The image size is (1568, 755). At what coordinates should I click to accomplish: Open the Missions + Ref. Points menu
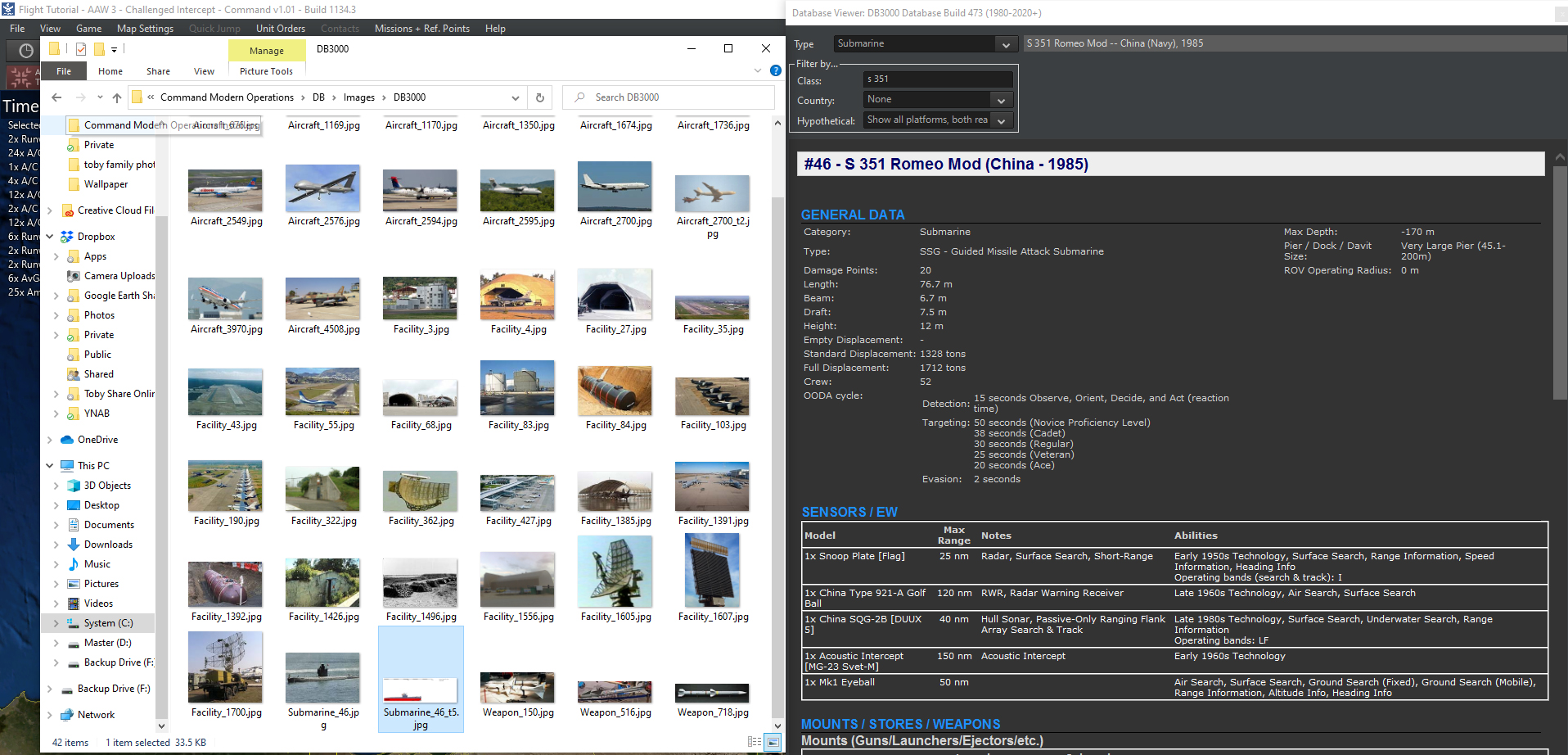tap(422, 29)
